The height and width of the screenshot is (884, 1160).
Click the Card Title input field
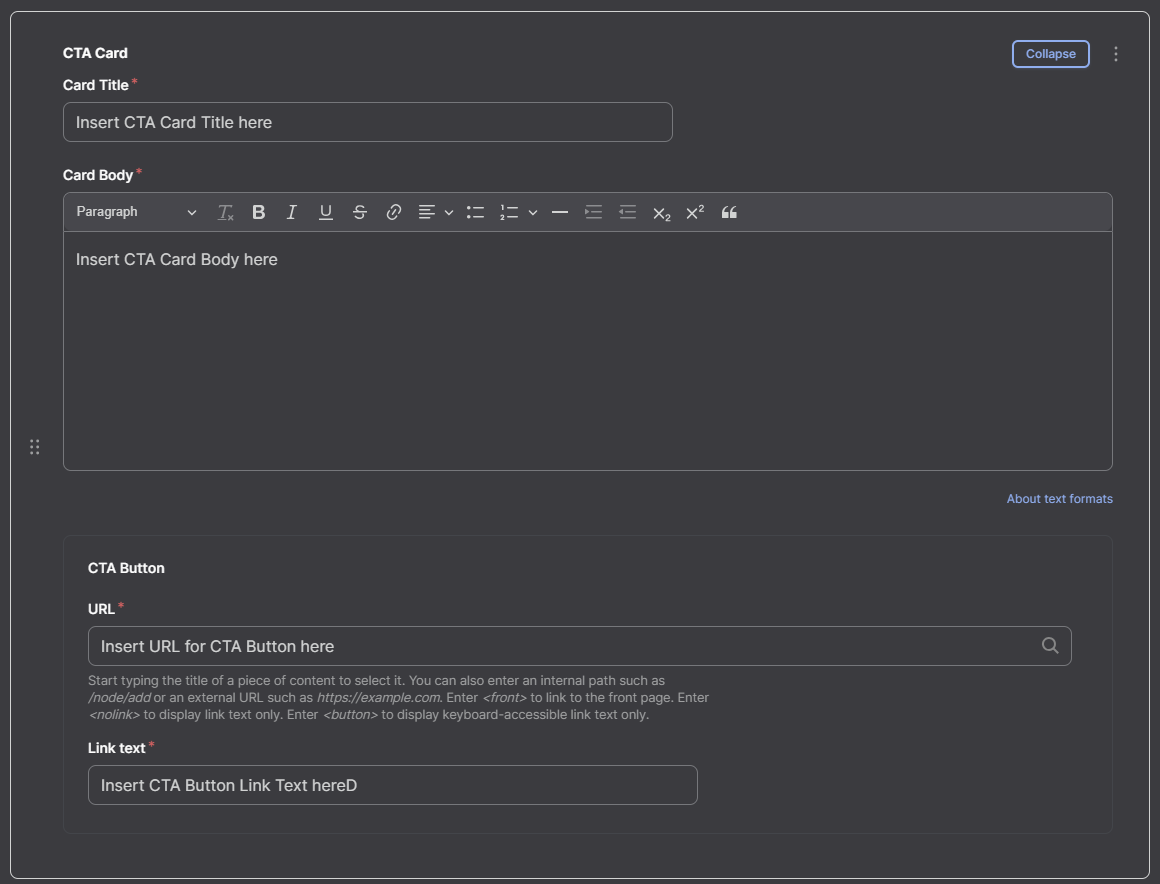pyautogui.click(x=368, y=122)
